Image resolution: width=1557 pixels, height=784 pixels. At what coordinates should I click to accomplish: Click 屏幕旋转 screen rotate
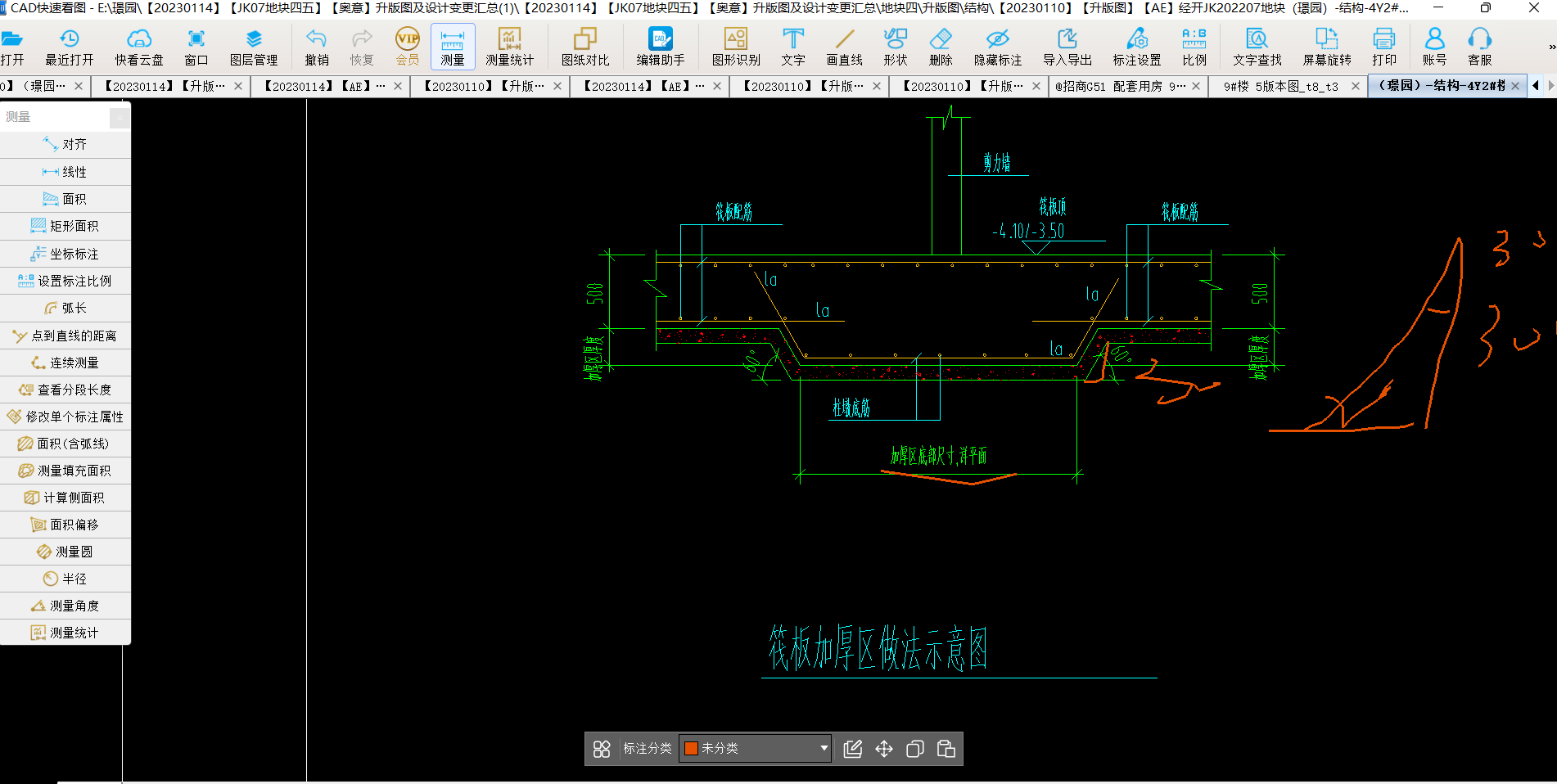pos(1327,47)
